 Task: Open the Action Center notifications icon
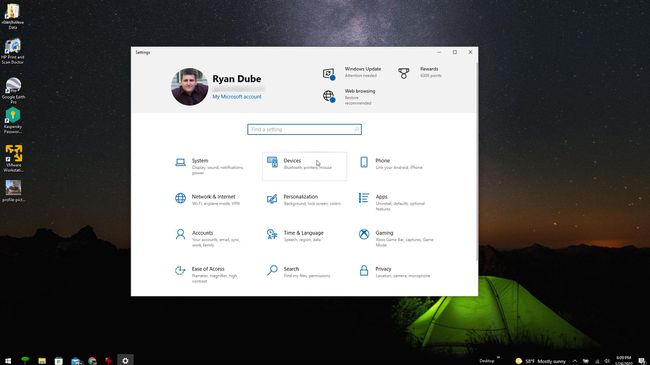click(642, 361)
